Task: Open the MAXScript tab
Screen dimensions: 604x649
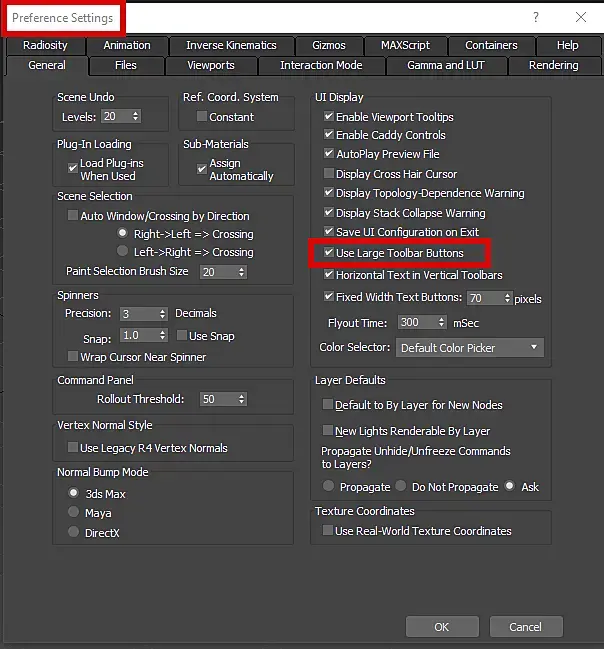Action: 405,45
